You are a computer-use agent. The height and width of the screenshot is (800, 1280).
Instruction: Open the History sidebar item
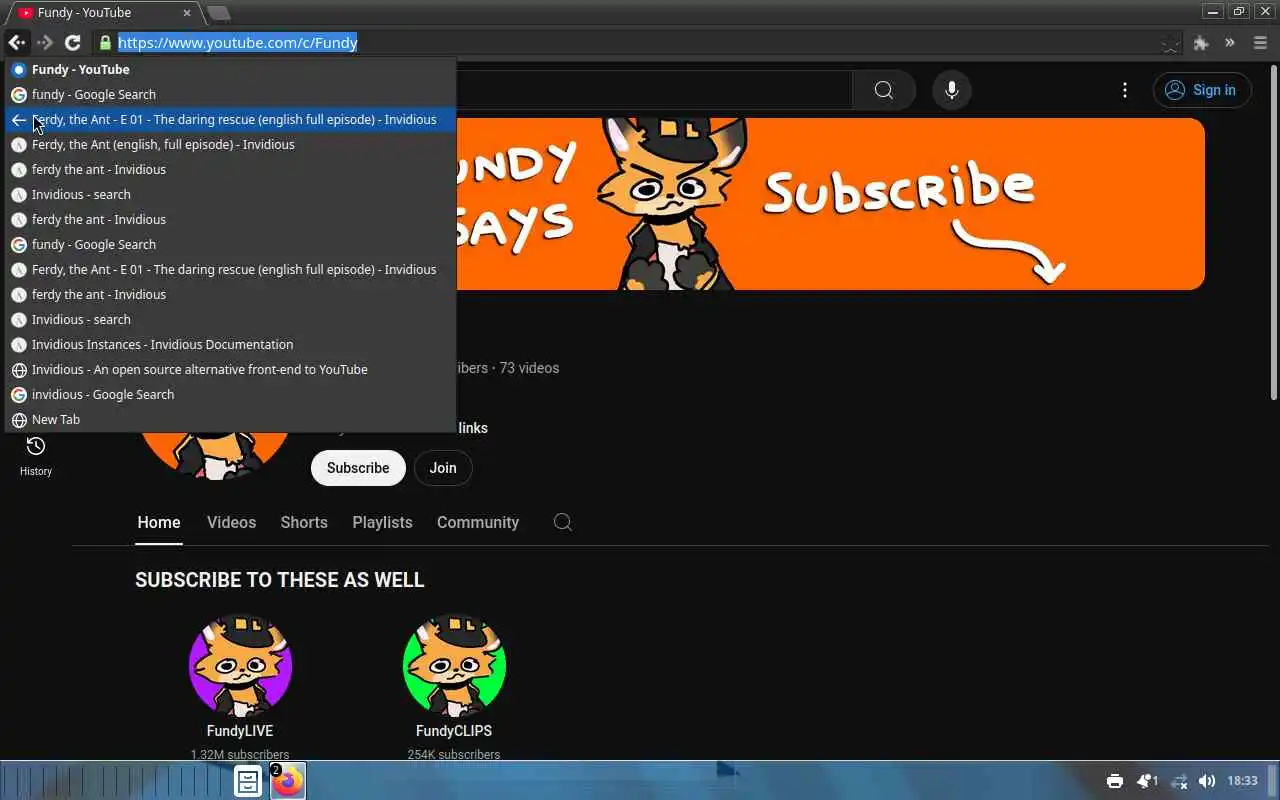(x=36, y=455)
